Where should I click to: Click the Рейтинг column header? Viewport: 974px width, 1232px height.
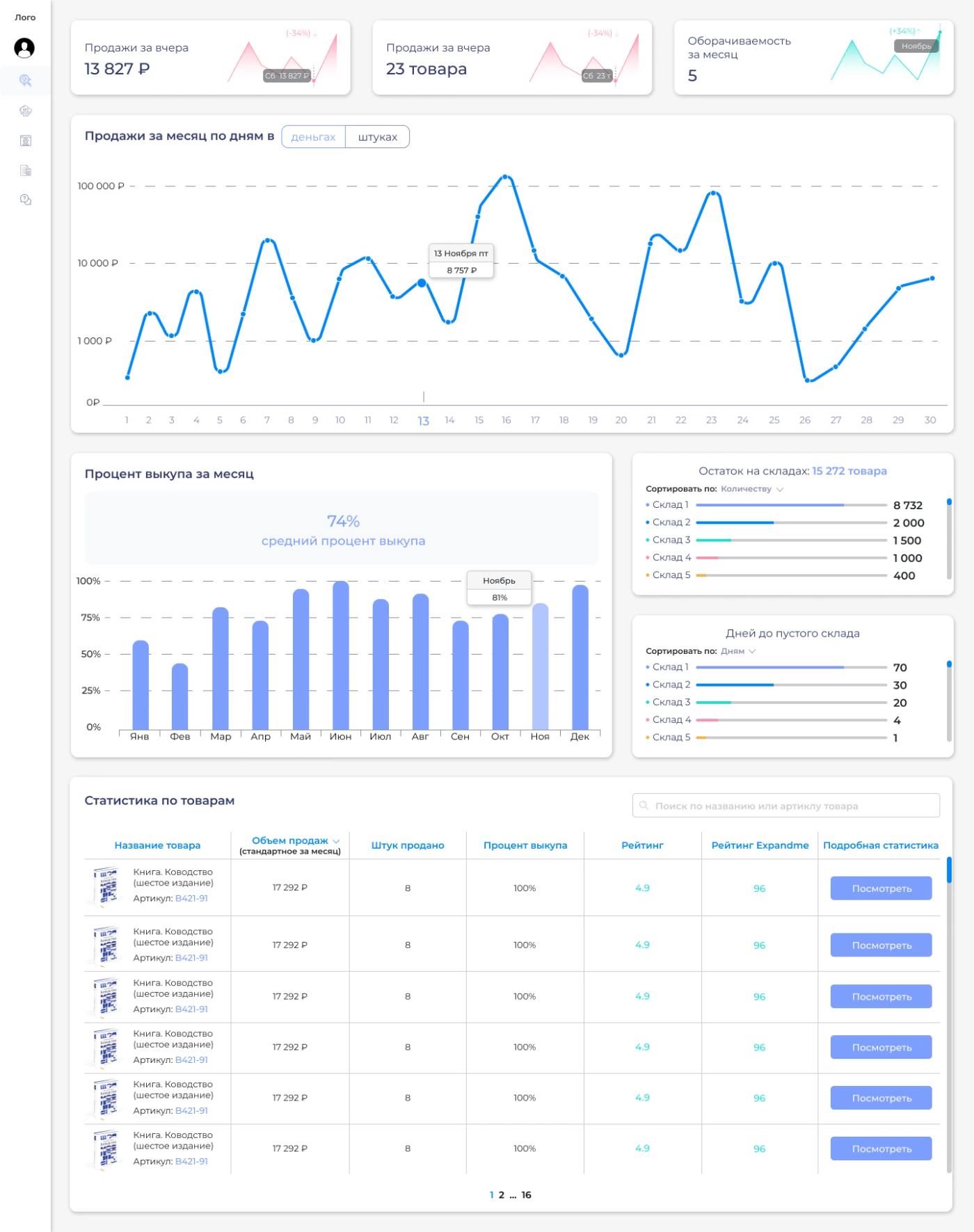642,845
